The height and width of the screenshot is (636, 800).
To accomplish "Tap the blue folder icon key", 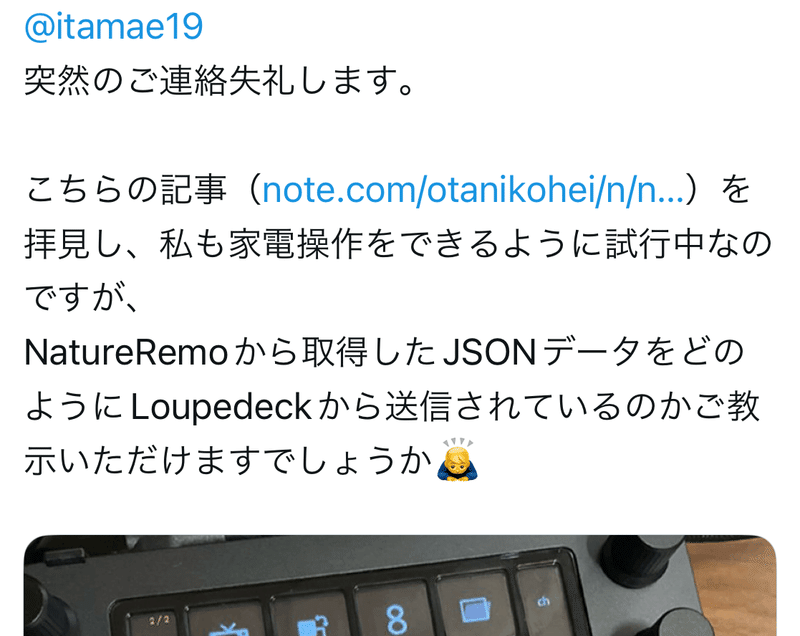I will click(475, 610).
